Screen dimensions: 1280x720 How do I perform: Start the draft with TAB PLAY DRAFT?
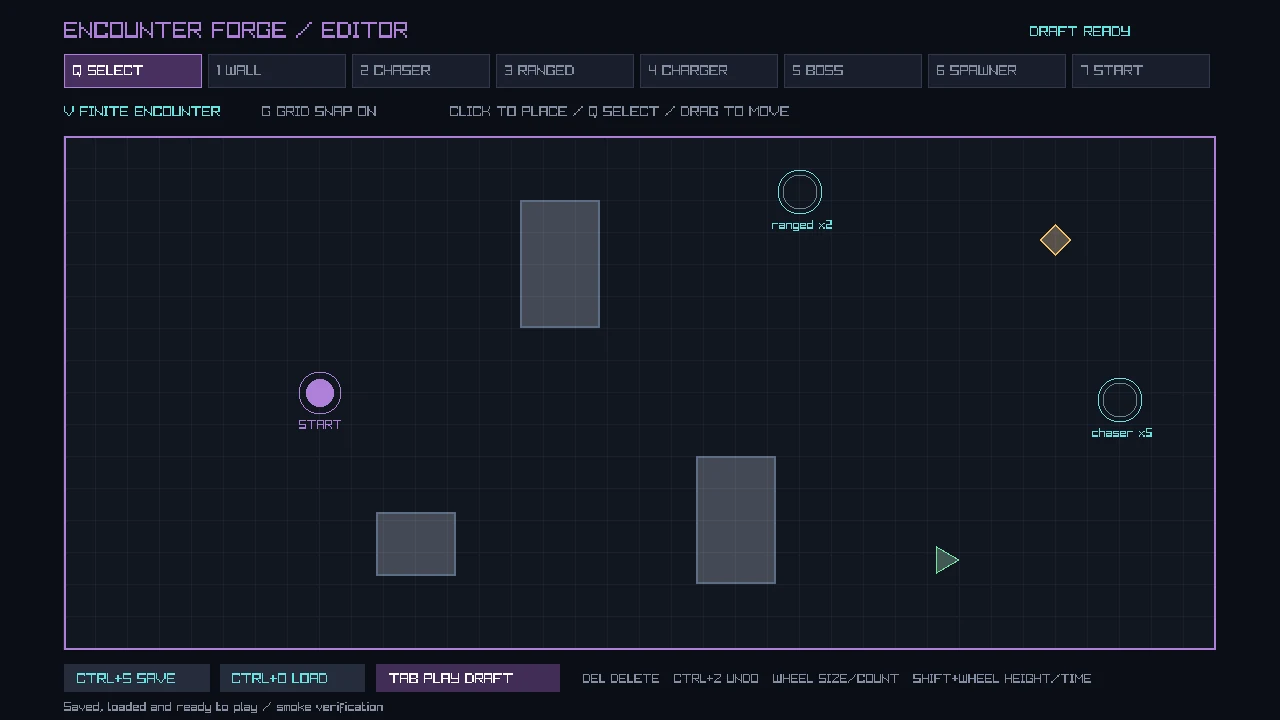[x=468, y=678]
